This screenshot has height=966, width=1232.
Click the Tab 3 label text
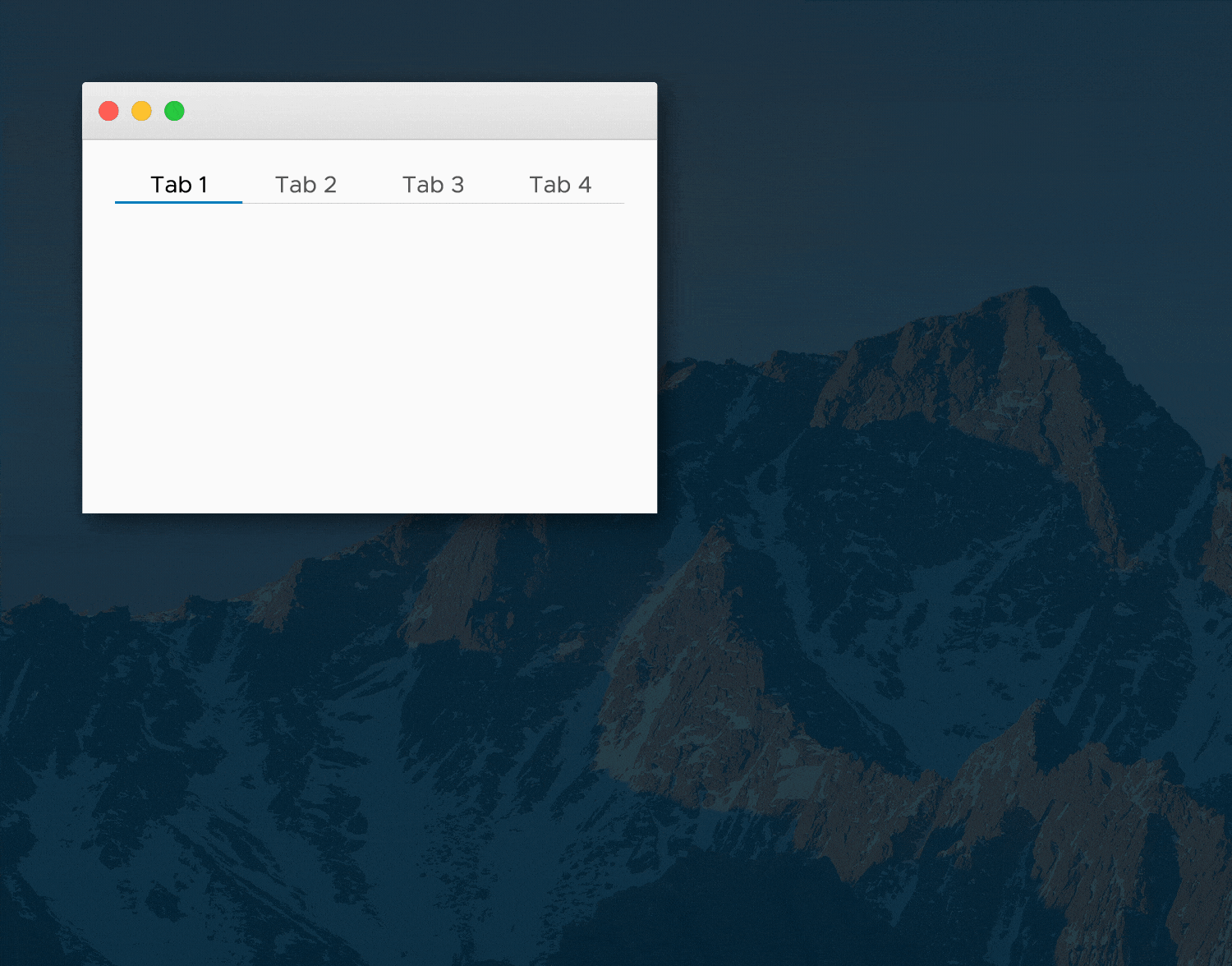(x=434, y=184)
